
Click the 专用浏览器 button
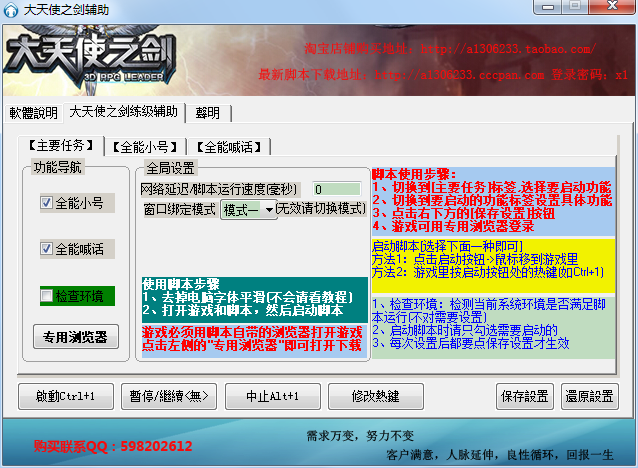click(x=76, y=337)
